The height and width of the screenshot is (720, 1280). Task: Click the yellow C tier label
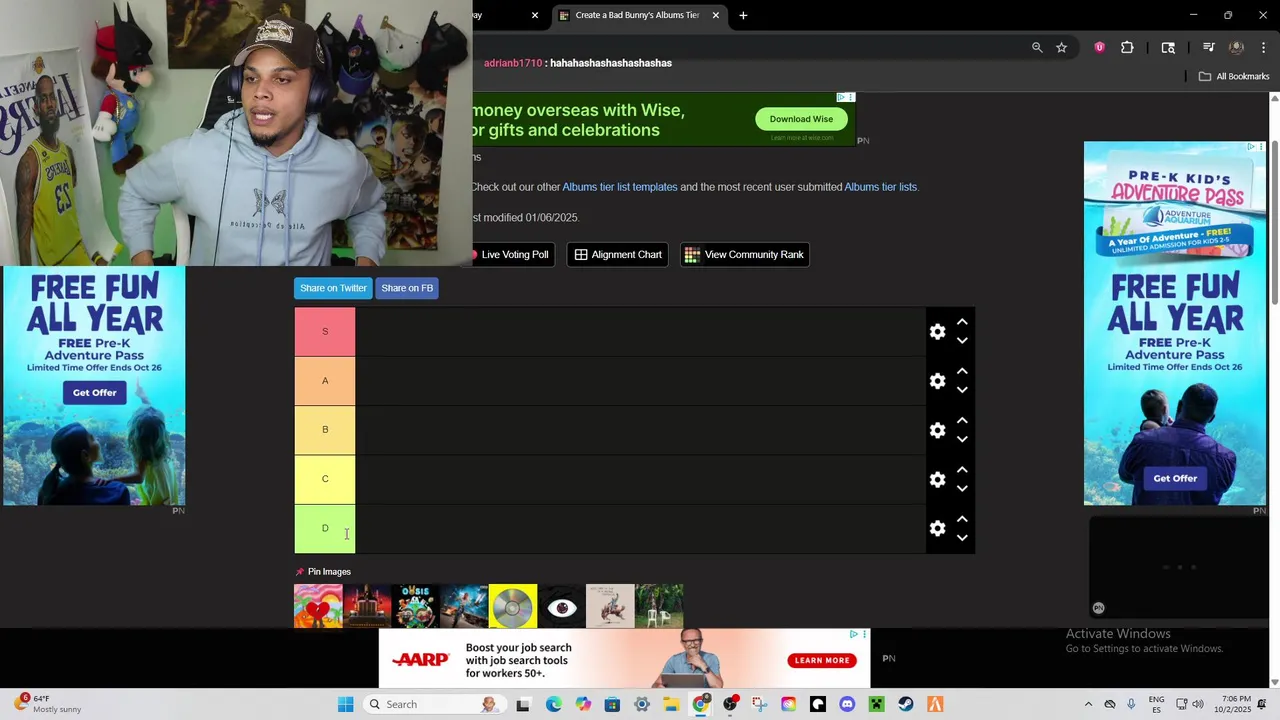325,479
